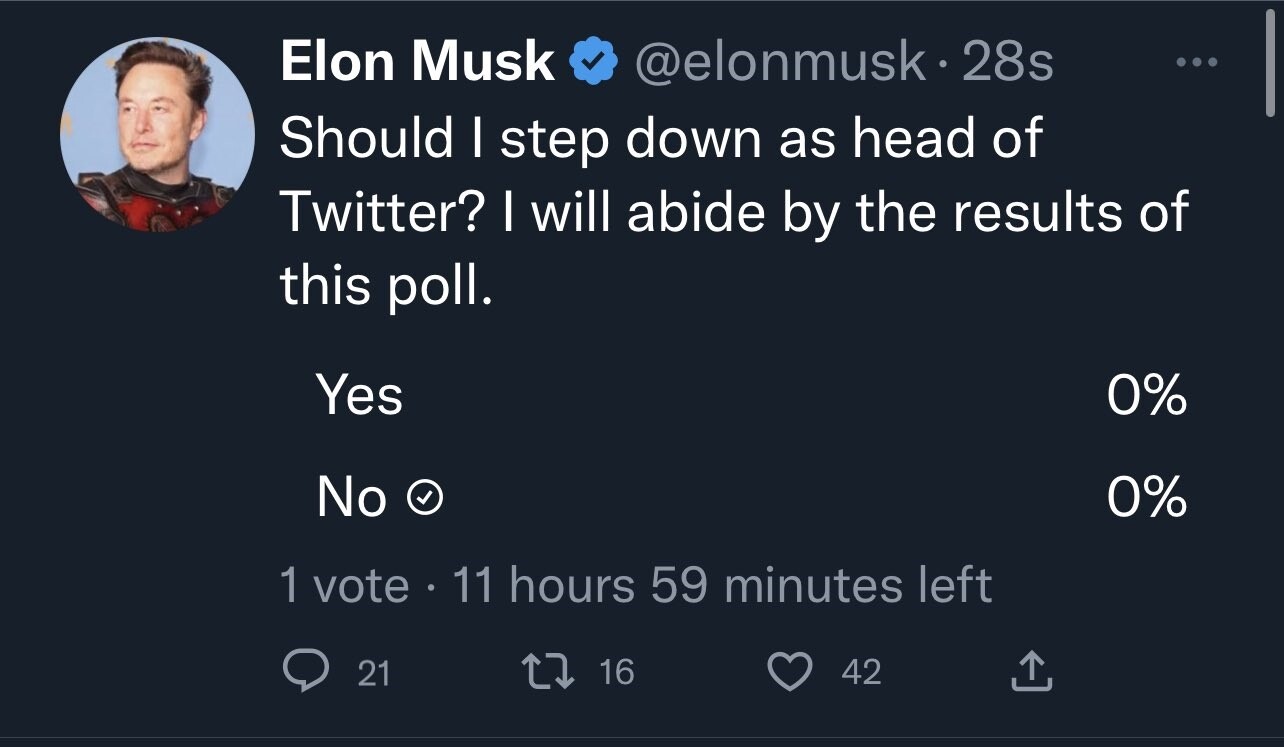This screenshot has height=747, width=1284.
Task: Like the tweet with the heart icon
Action: click(x=792, y=673)
